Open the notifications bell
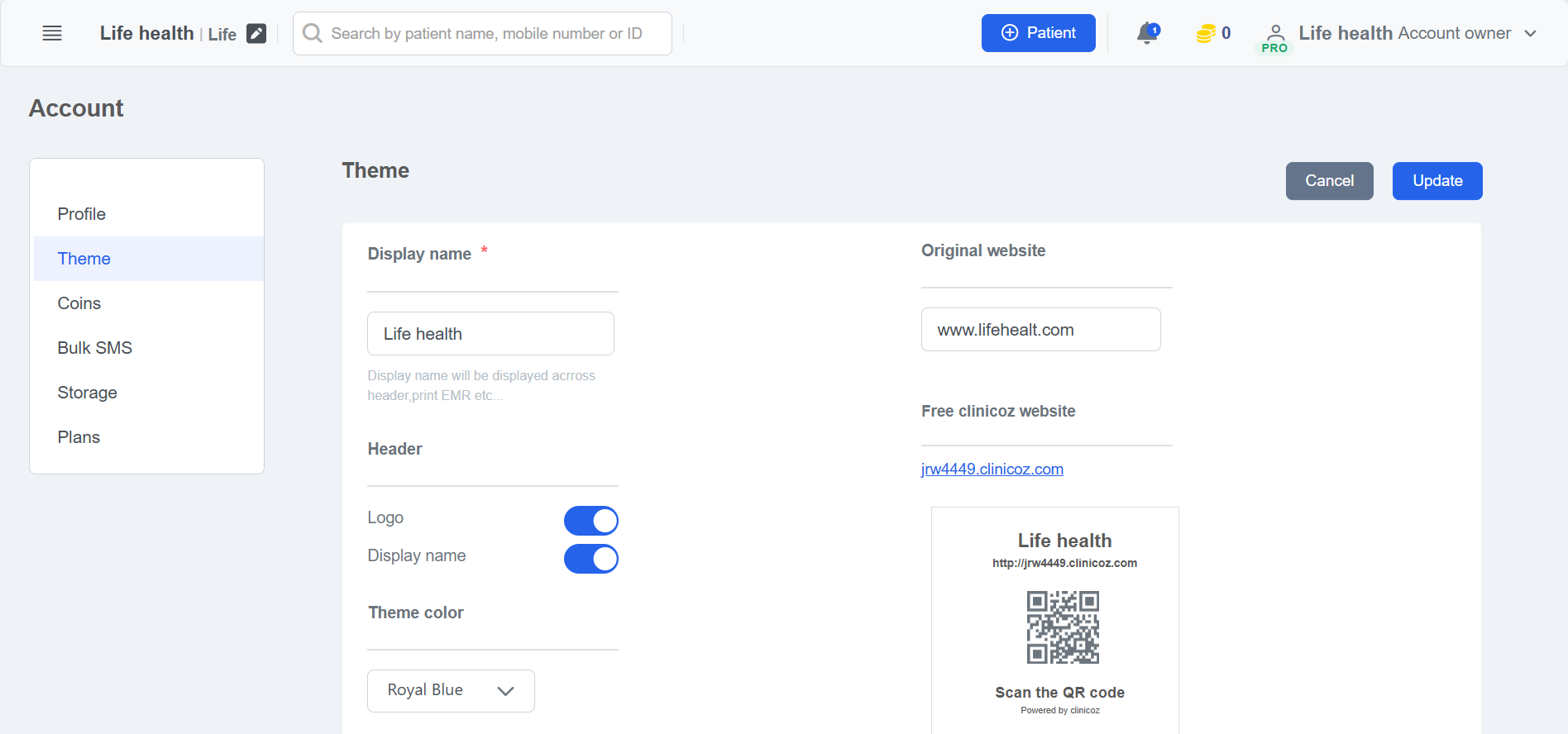 click(x=1147, y=33)
